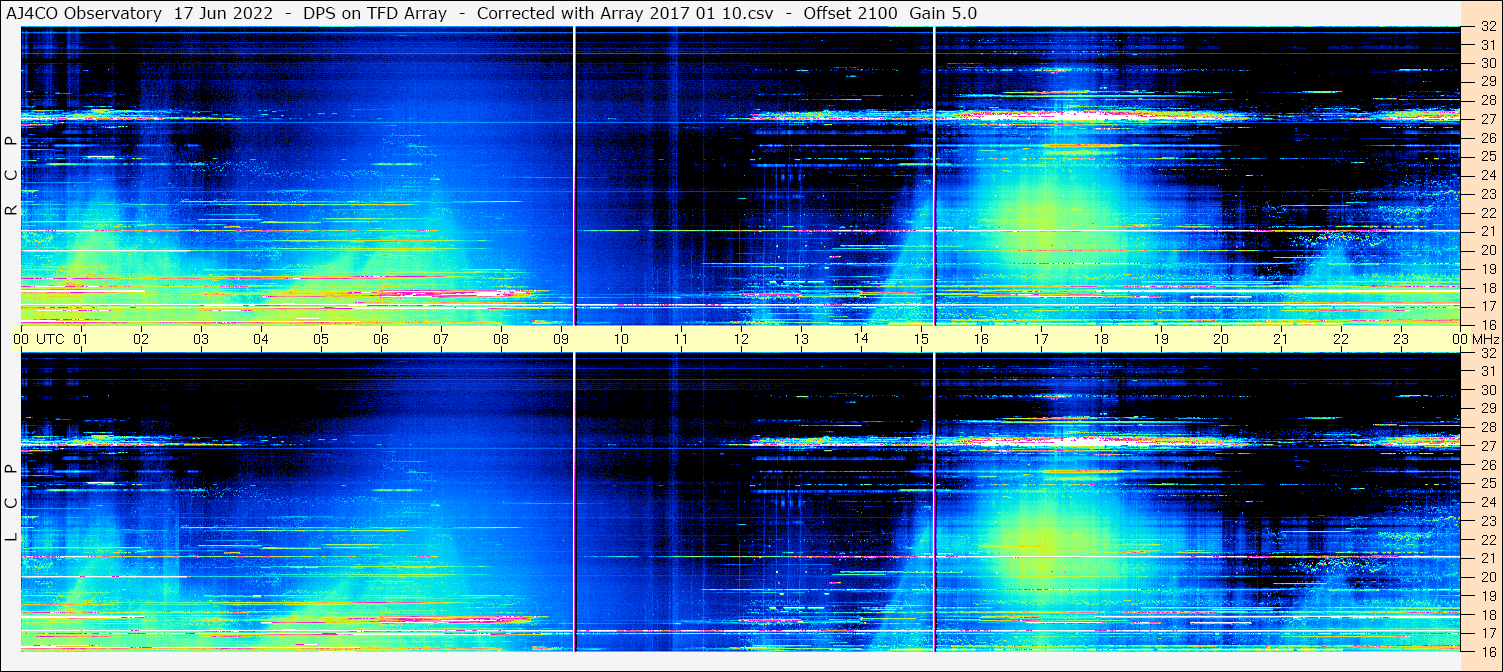Click the 23 MHz label of LCP panel
This screenshot has height=672, width=1503.
(x=1488, y=521)
